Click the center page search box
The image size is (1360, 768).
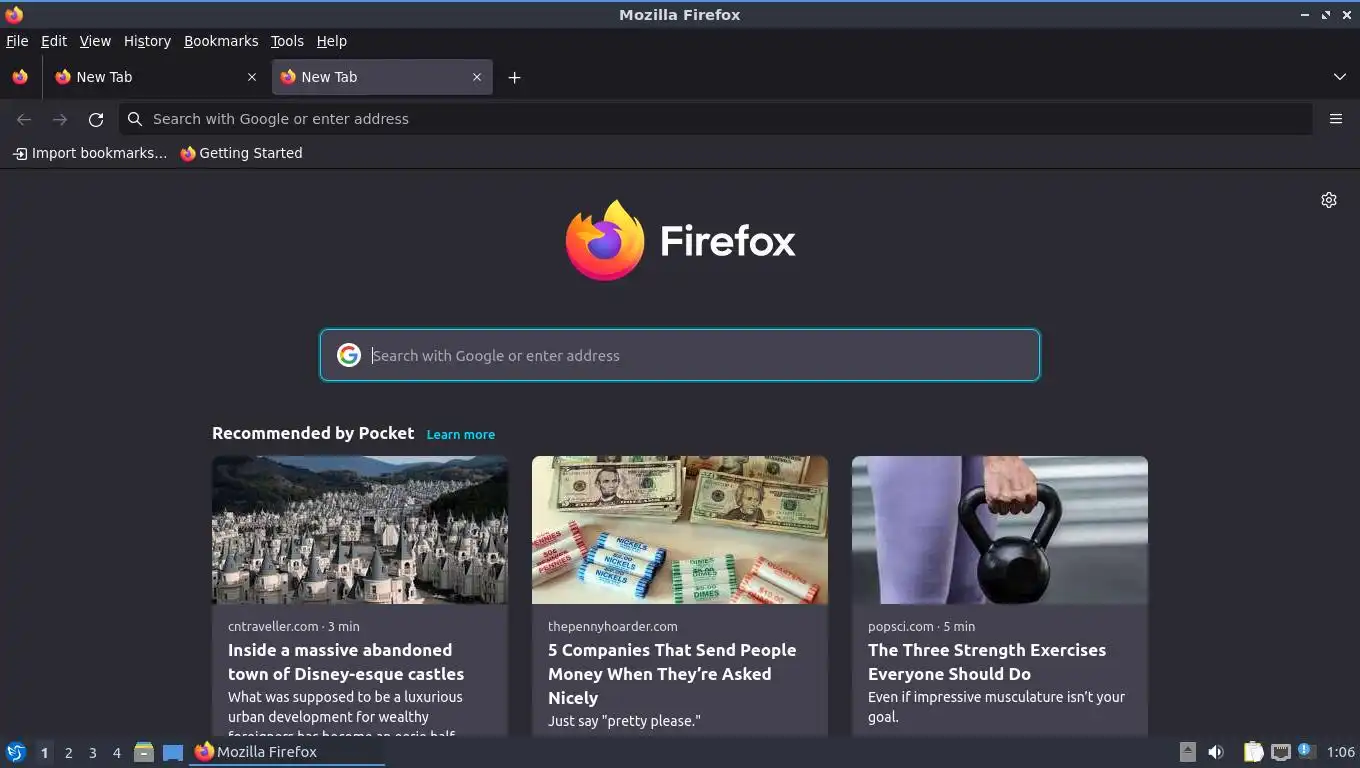click(680, 355)
